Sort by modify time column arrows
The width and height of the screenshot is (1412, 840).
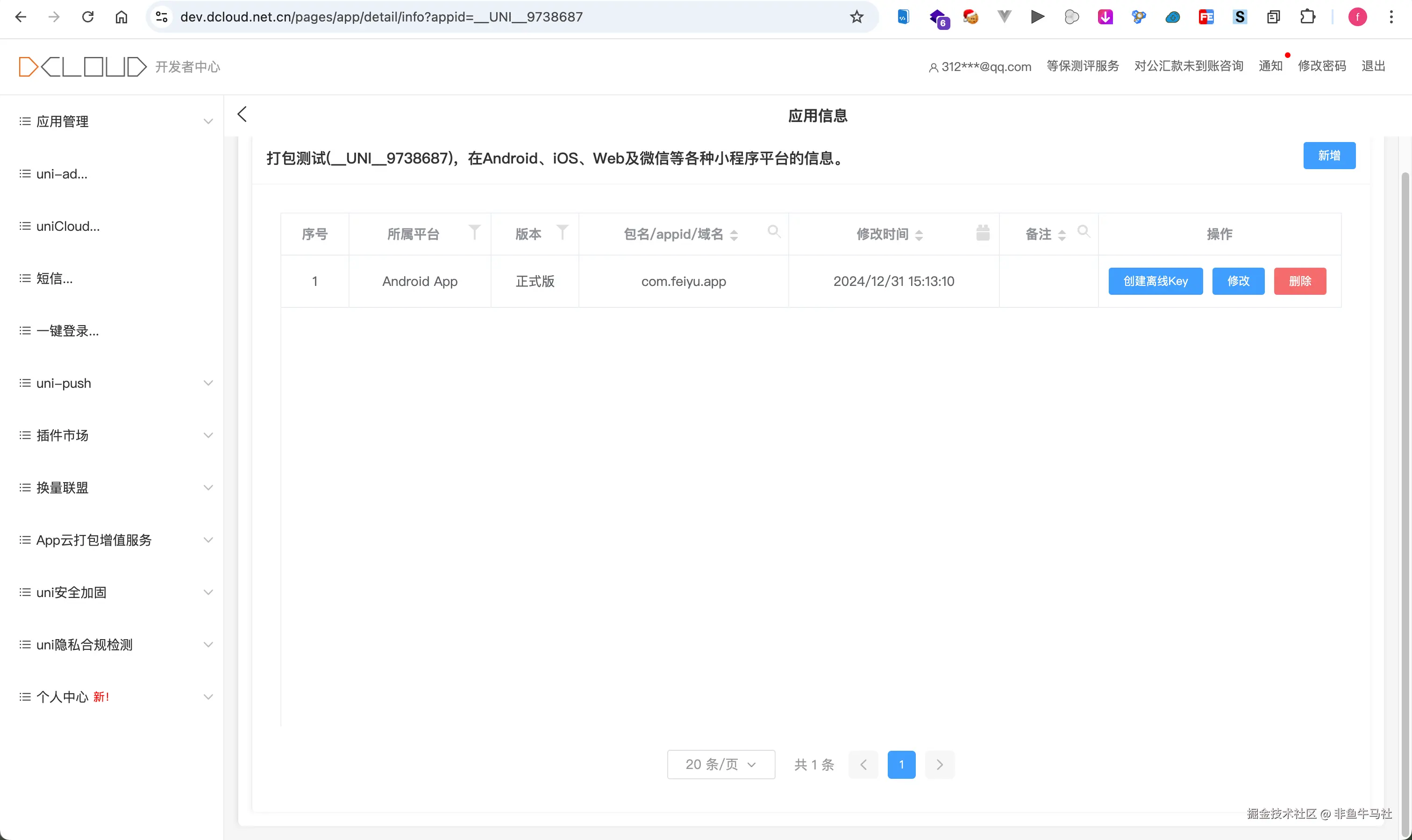(x=919, y=235)
